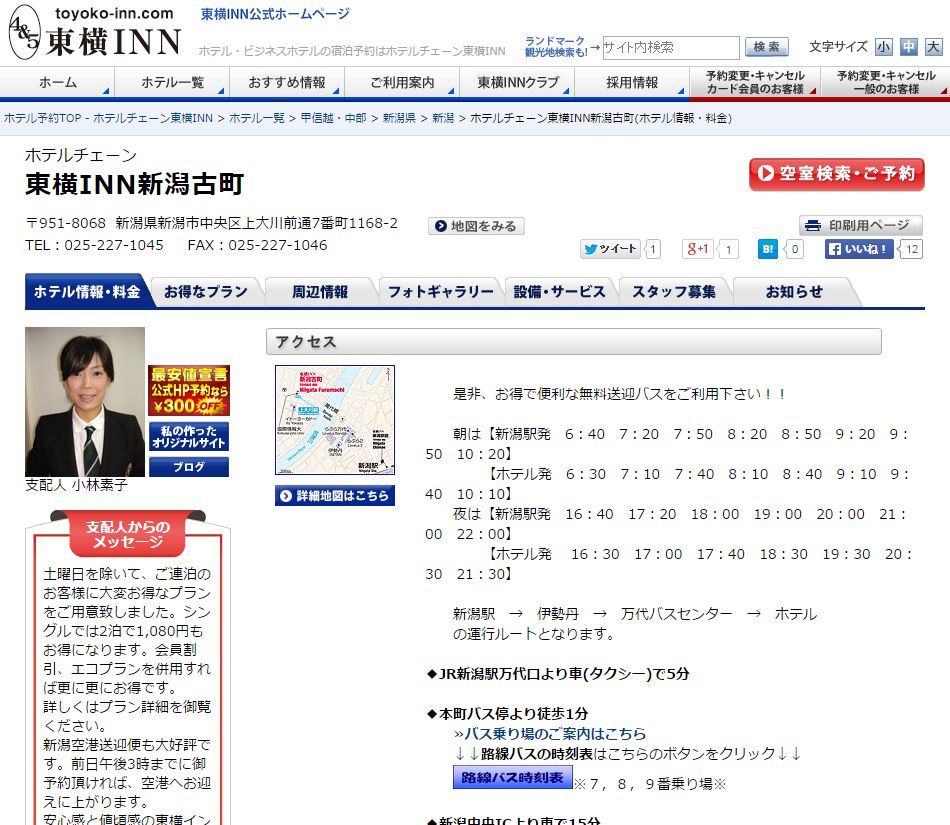
Task: Open the ホーム menu
Action: tap(58, 82)
